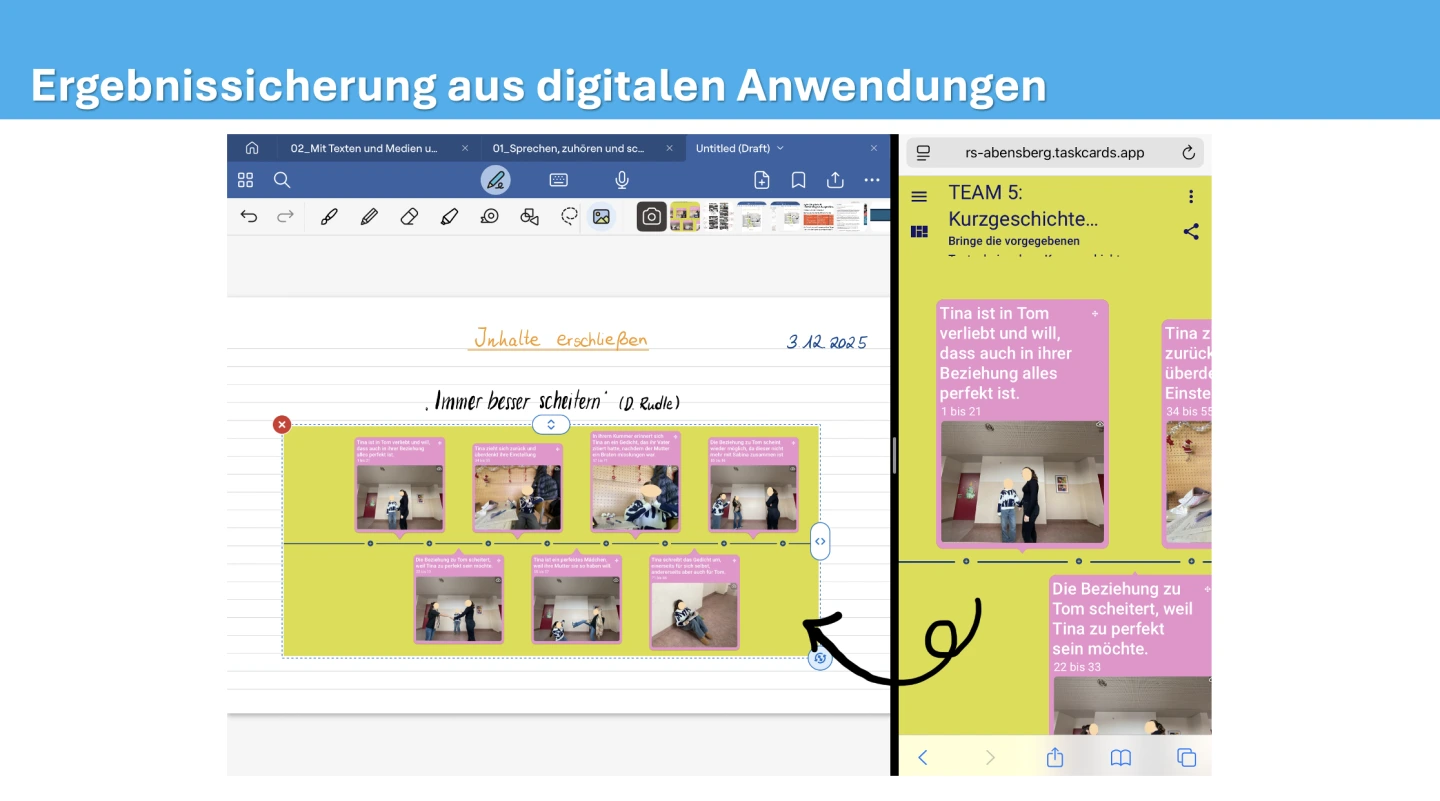1440x801 pixels.
Task: Select the eraser tool
Action: pos(409,217)
